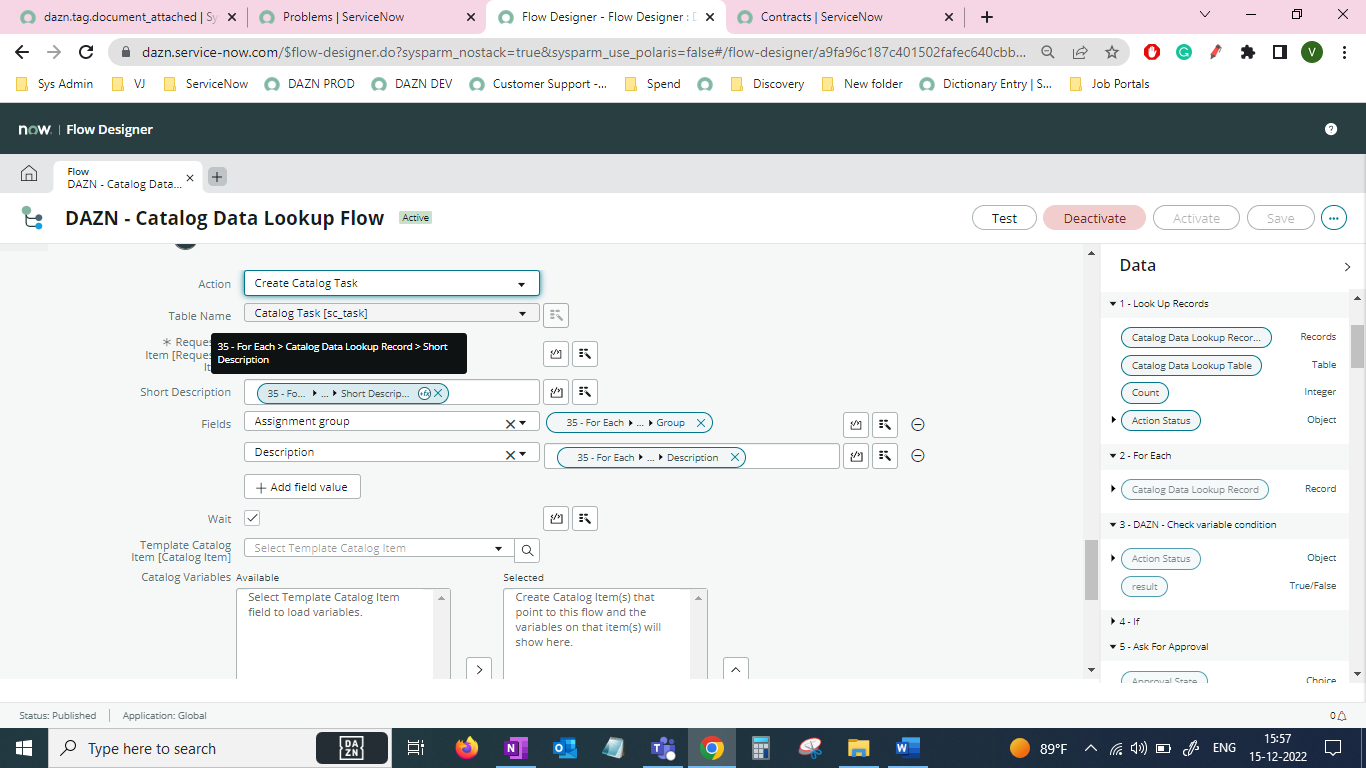Open the Job Portals bookmark folder

1110,84
